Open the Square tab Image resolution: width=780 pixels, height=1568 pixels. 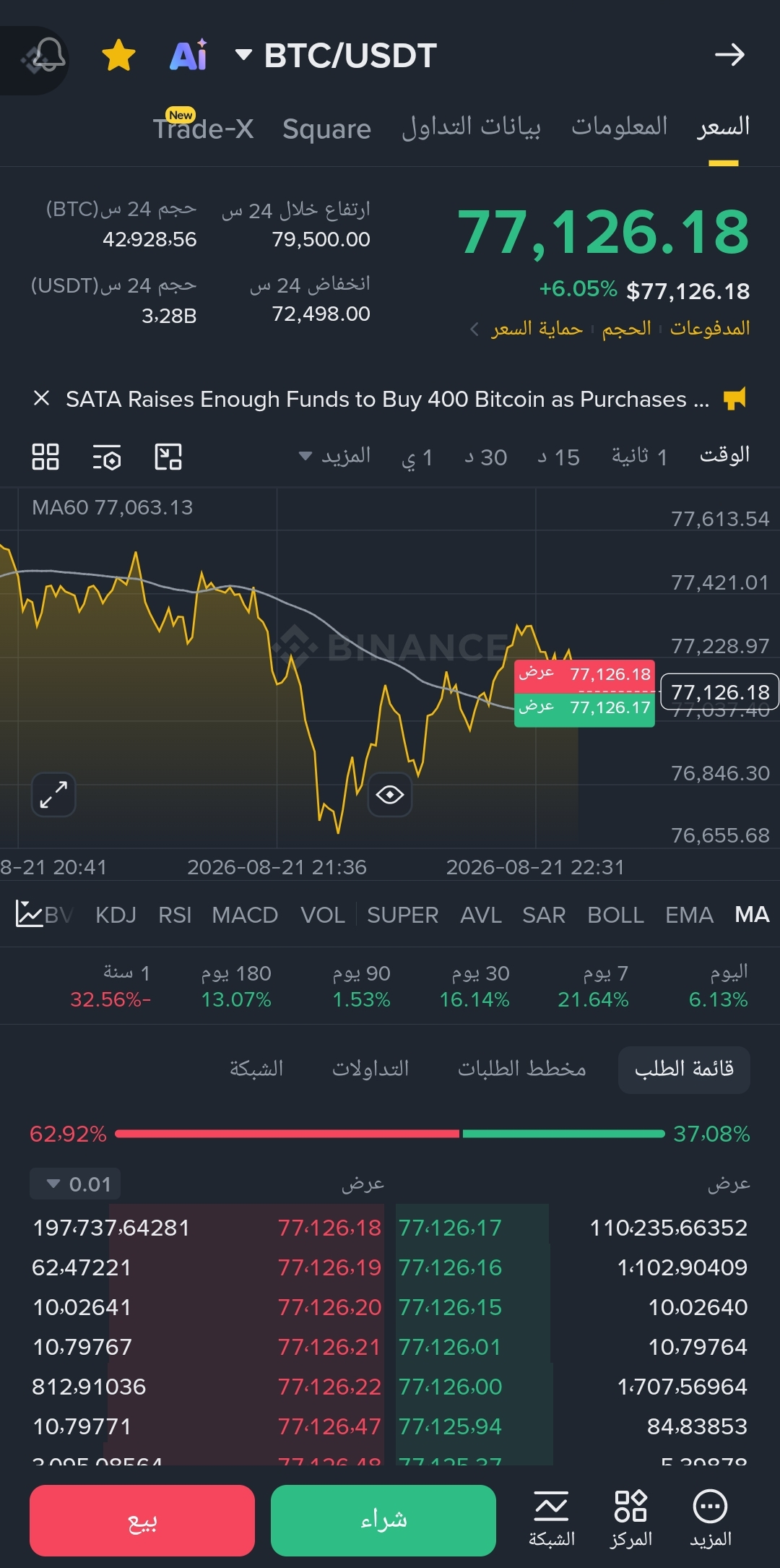click(x=326, y=129)
